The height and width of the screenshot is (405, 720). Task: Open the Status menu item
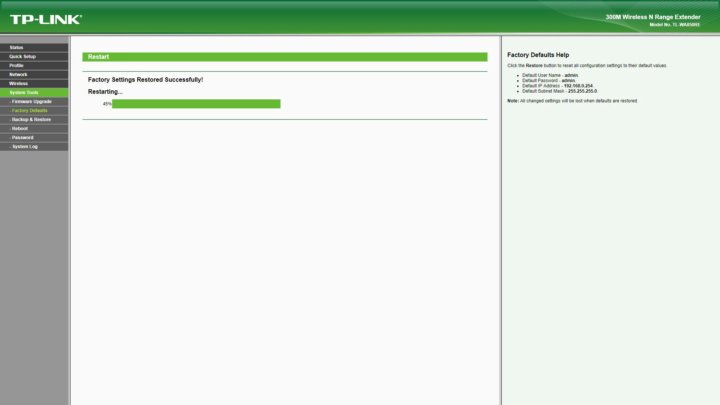(x=17, y=47)
